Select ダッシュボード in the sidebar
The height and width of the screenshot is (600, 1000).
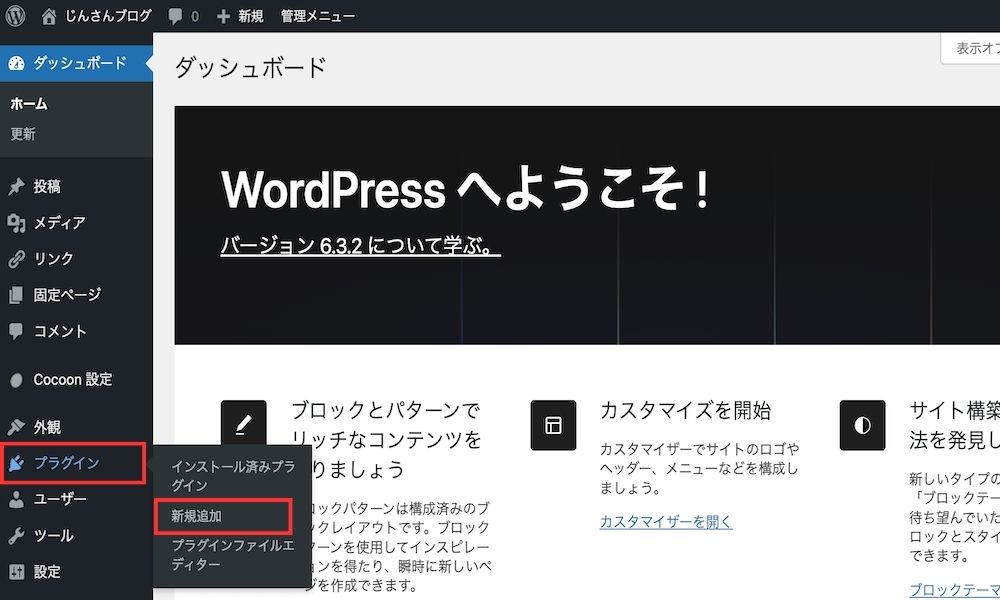pos(77,63)
